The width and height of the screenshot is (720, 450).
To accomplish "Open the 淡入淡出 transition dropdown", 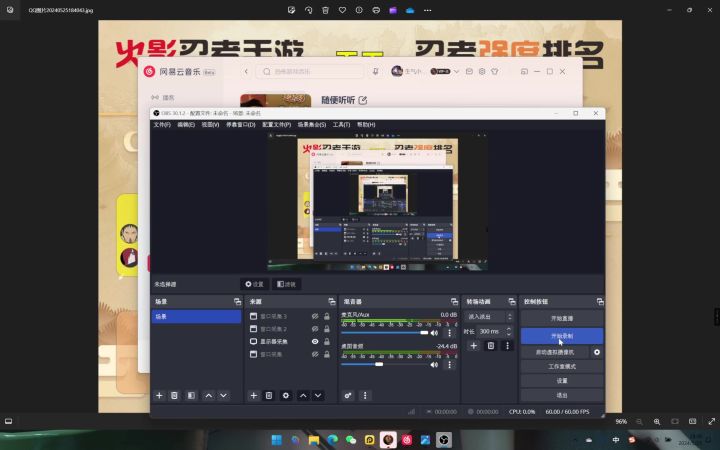I will (489, 317).
